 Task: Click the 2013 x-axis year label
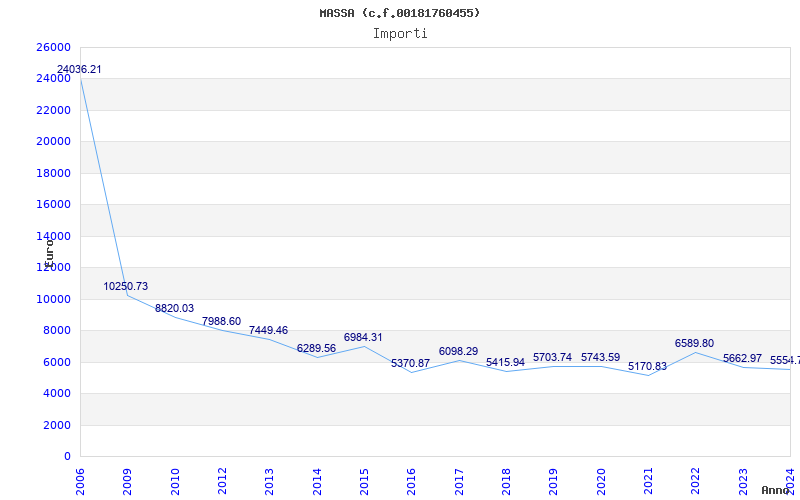(x=269, y=482)
